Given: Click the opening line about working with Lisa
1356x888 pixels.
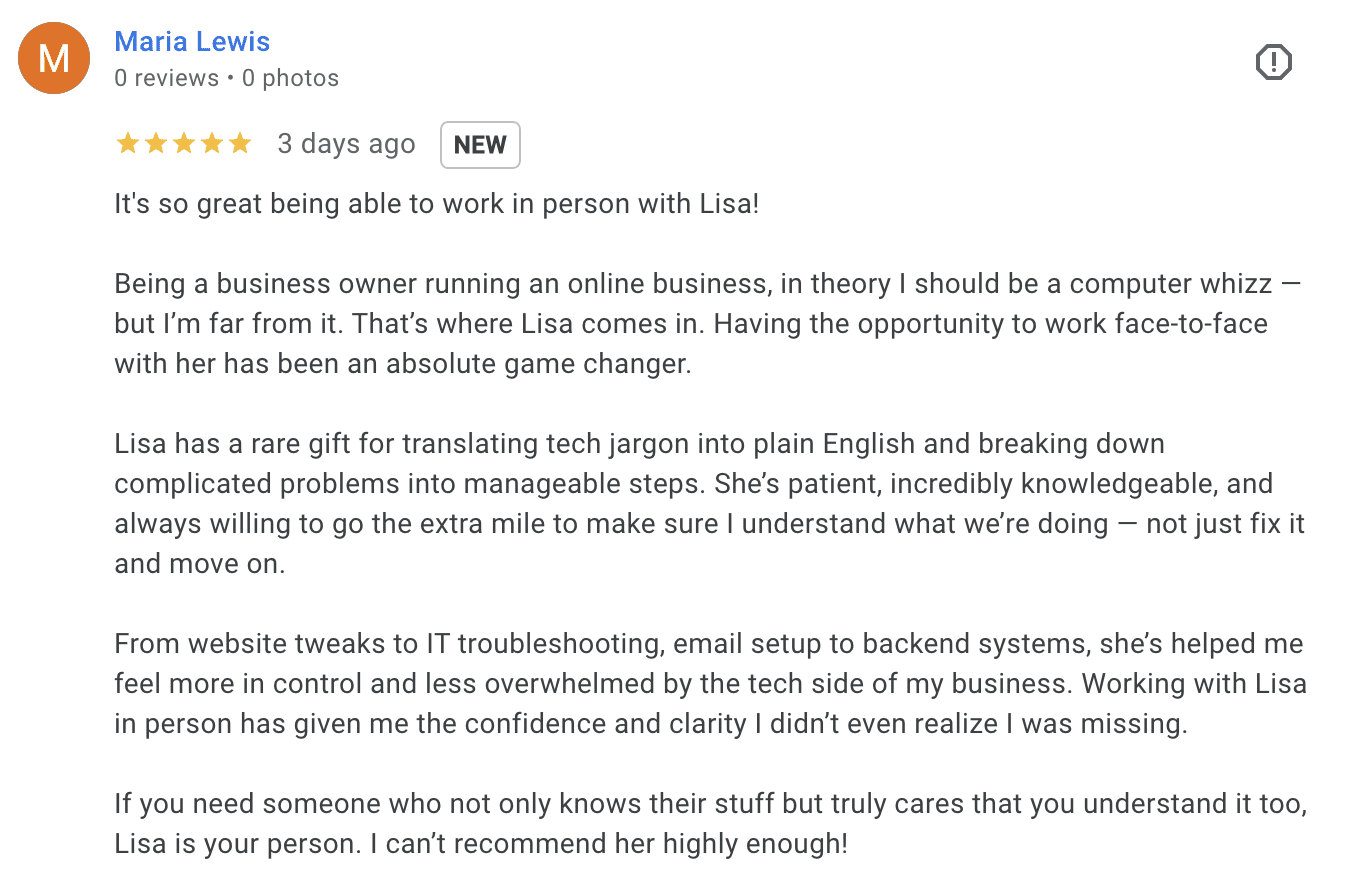Looking at the screenshot, I should point(437,204).
